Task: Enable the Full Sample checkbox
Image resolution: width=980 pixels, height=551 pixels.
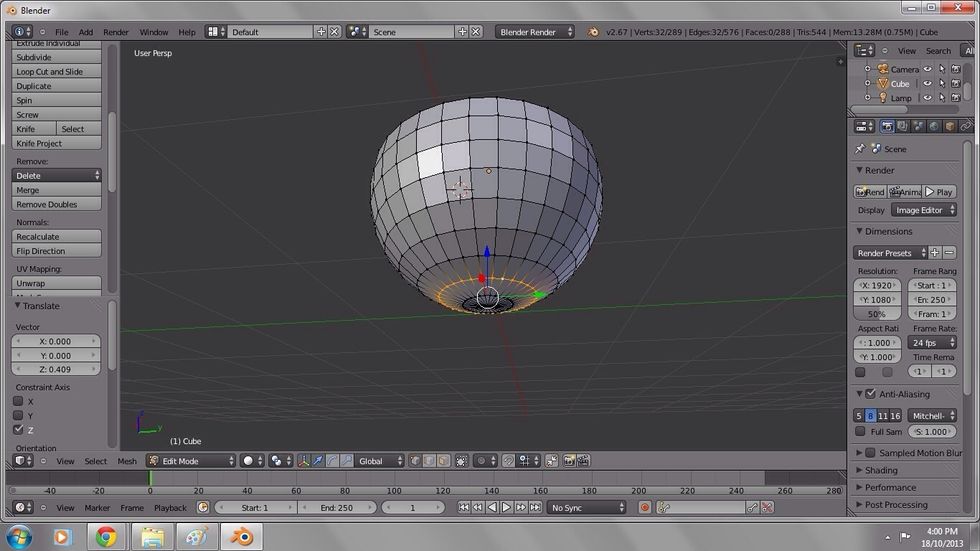Action: 860,432
